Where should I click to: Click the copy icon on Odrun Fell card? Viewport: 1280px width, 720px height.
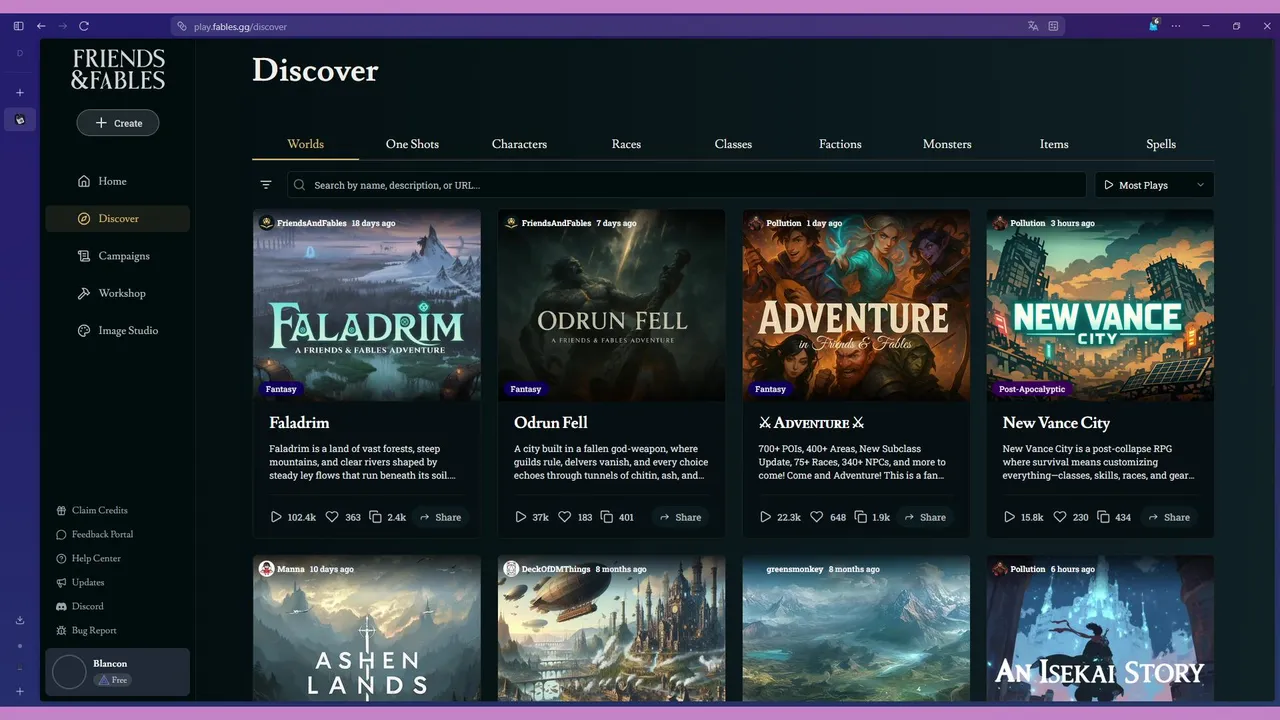pyautogui.click(x=607, y=517)
